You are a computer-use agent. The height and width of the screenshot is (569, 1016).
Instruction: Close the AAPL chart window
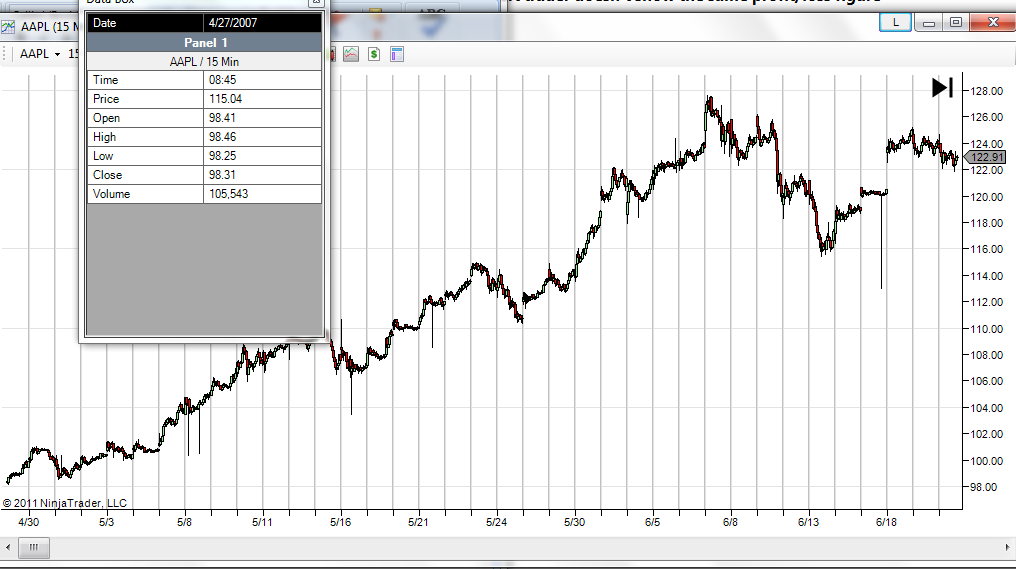click(993, 23)
